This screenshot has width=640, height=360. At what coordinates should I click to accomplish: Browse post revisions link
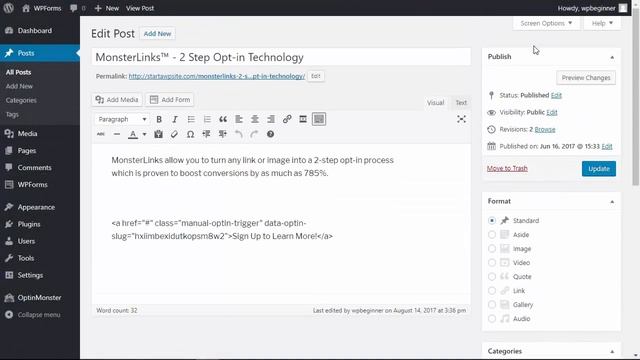[x=545, y=129]
